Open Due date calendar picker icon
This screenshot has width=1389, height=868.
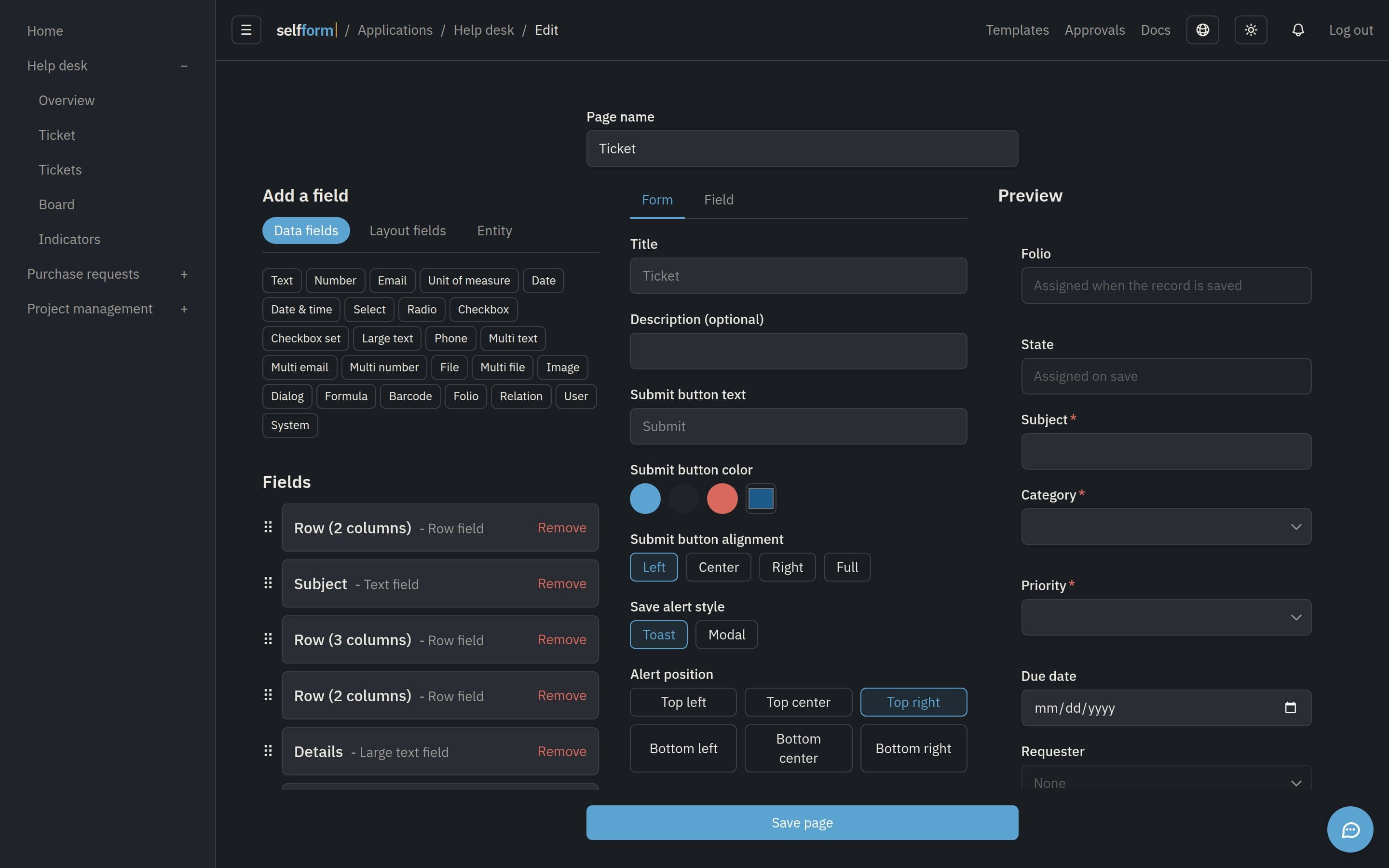click(1290, 708)
